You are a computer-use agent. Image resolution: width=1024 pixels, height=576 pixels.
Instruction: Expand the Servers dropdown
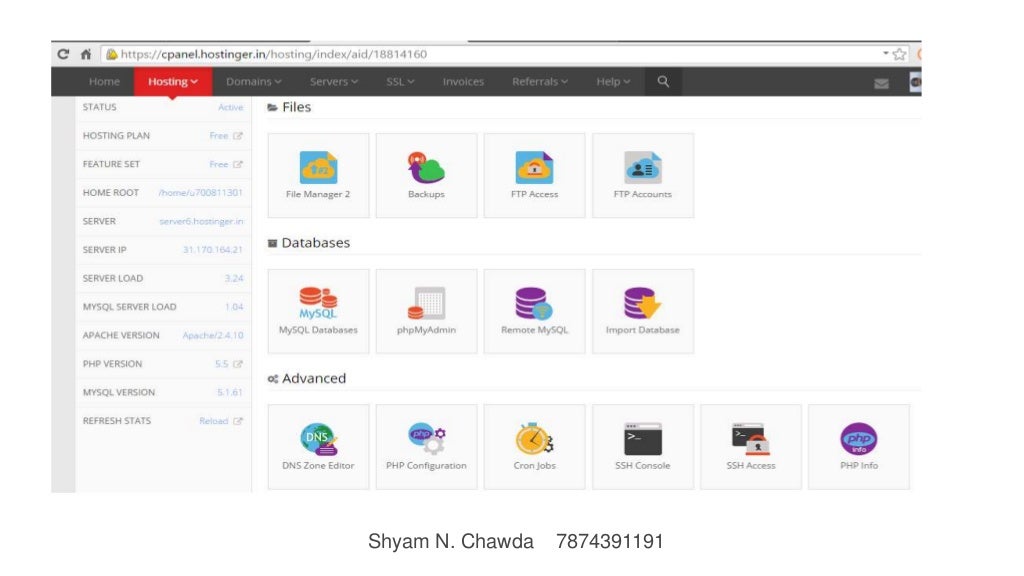[334, 82]
